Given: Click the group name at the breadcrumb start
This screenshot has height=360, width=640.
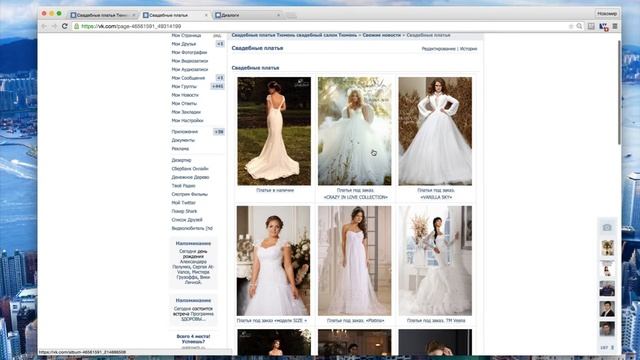Looking at the screenshot, I should 294,36.
